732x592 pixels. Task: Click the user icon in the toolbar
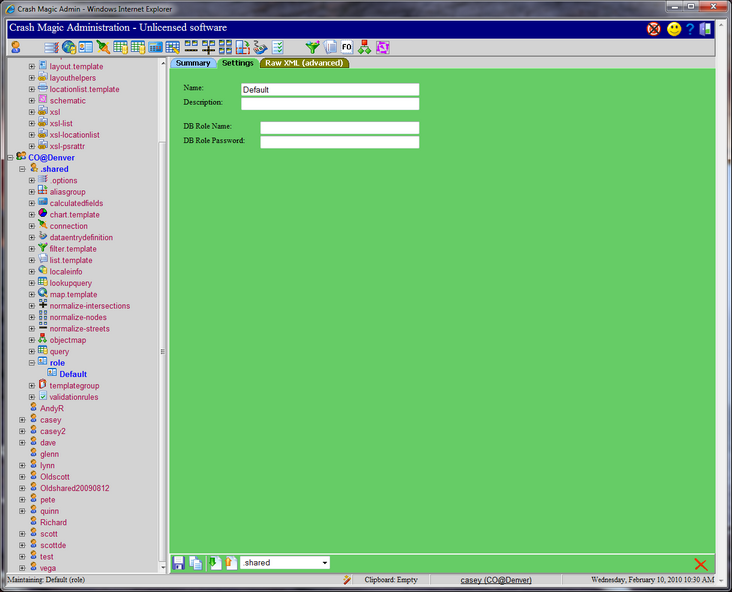(16, 47)
